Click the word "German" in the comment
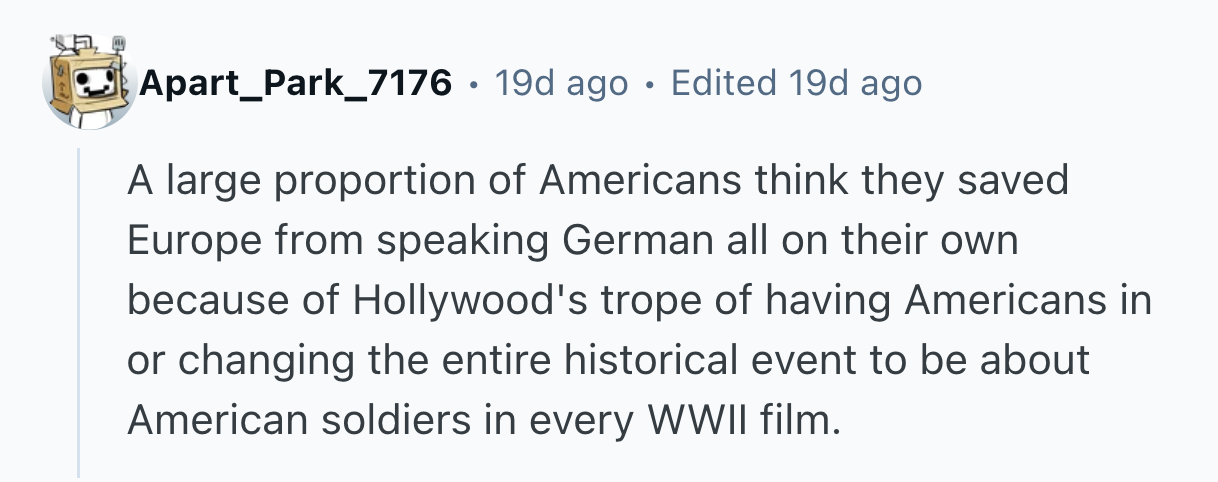The width and height of the screenshot is (1218, 482). [620, 241]
